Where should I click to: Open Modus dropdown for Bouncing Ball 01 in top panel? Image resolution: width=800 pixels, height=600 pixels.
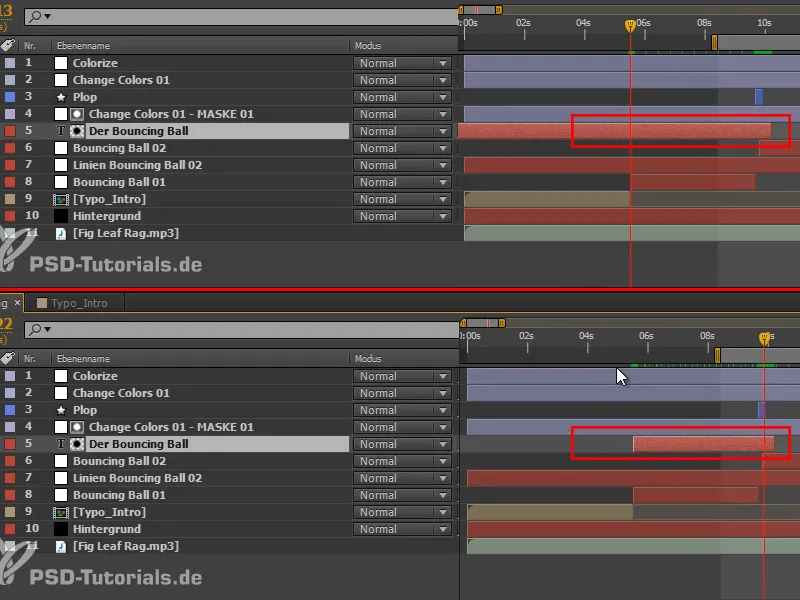[x=402, y=182]
